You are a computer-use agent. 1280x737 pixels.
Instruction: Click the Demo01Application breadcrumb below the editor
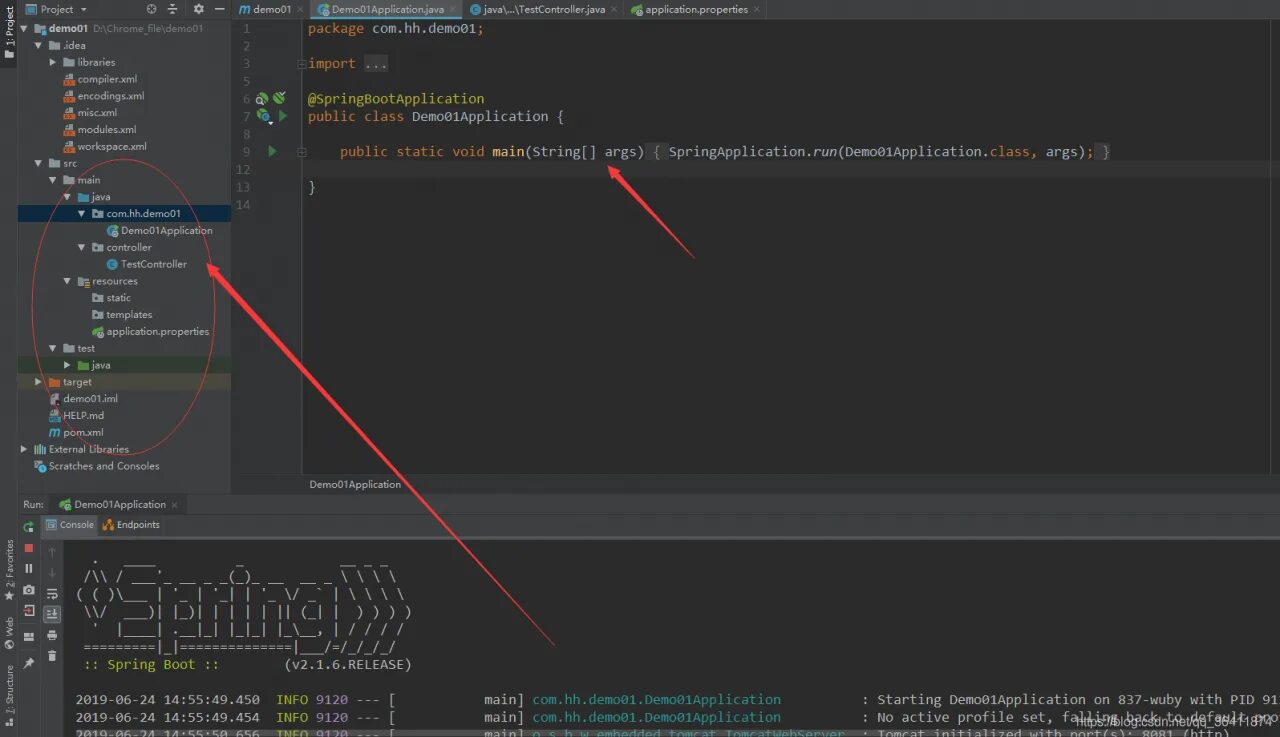coord(355,484)
